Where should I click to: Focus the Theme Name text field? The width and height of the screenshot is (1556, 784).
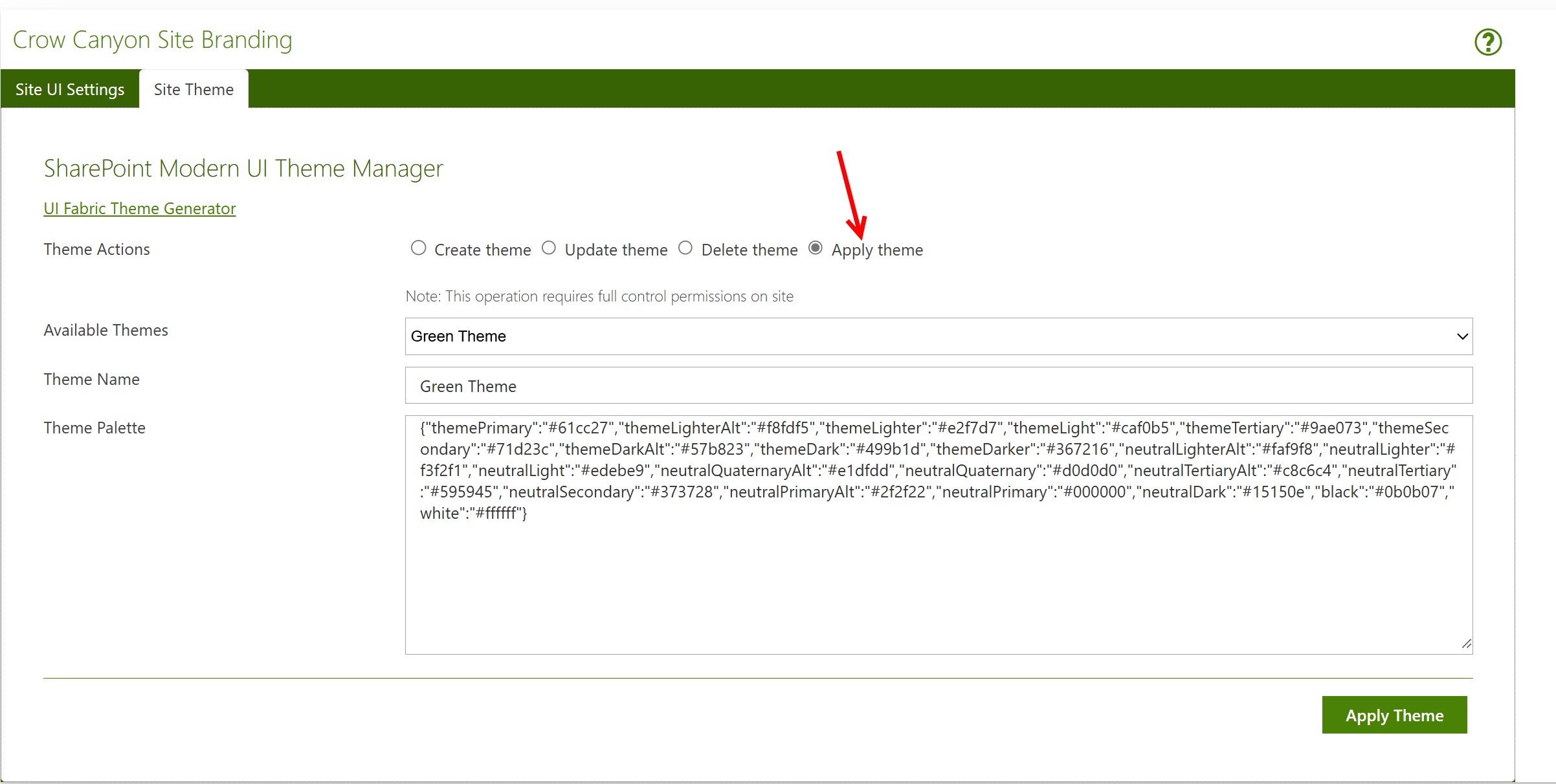(x=939, y=386)
